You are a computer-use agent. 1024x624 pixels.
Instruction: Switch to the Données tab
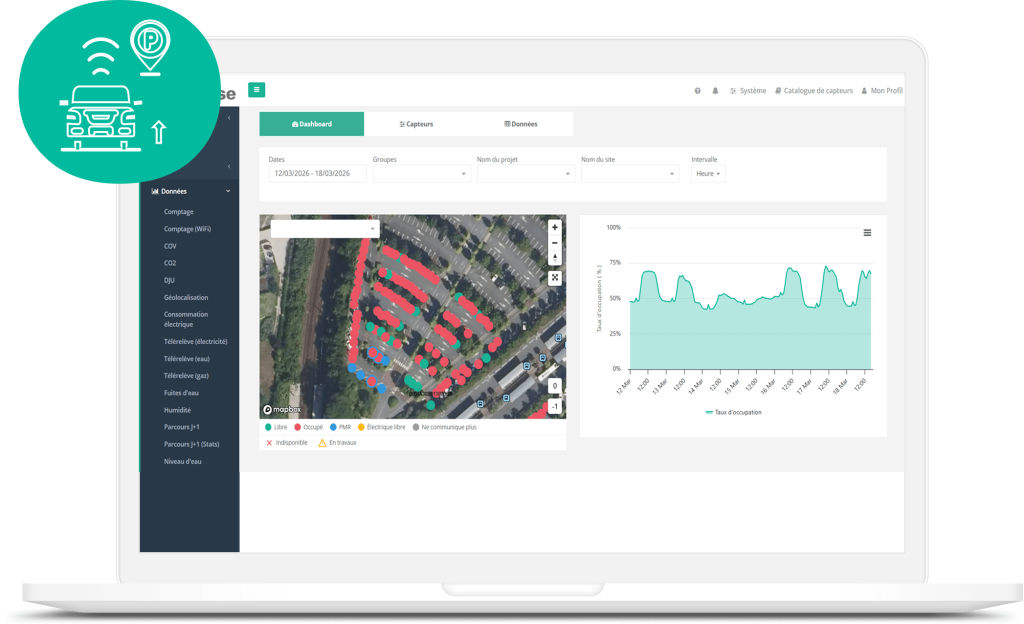coord(521,124)
